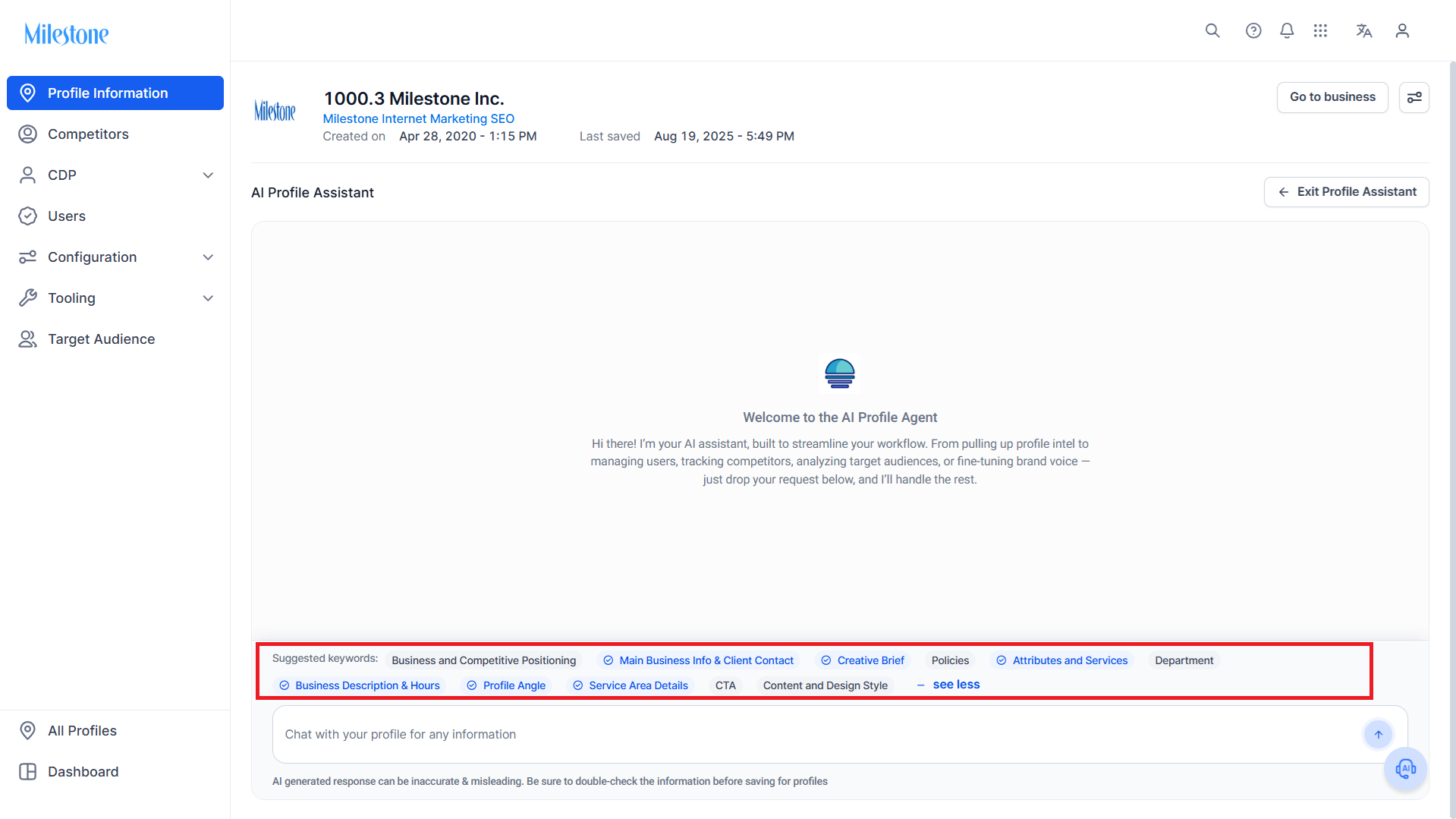Expand the Tooling menu chevron

208,298
